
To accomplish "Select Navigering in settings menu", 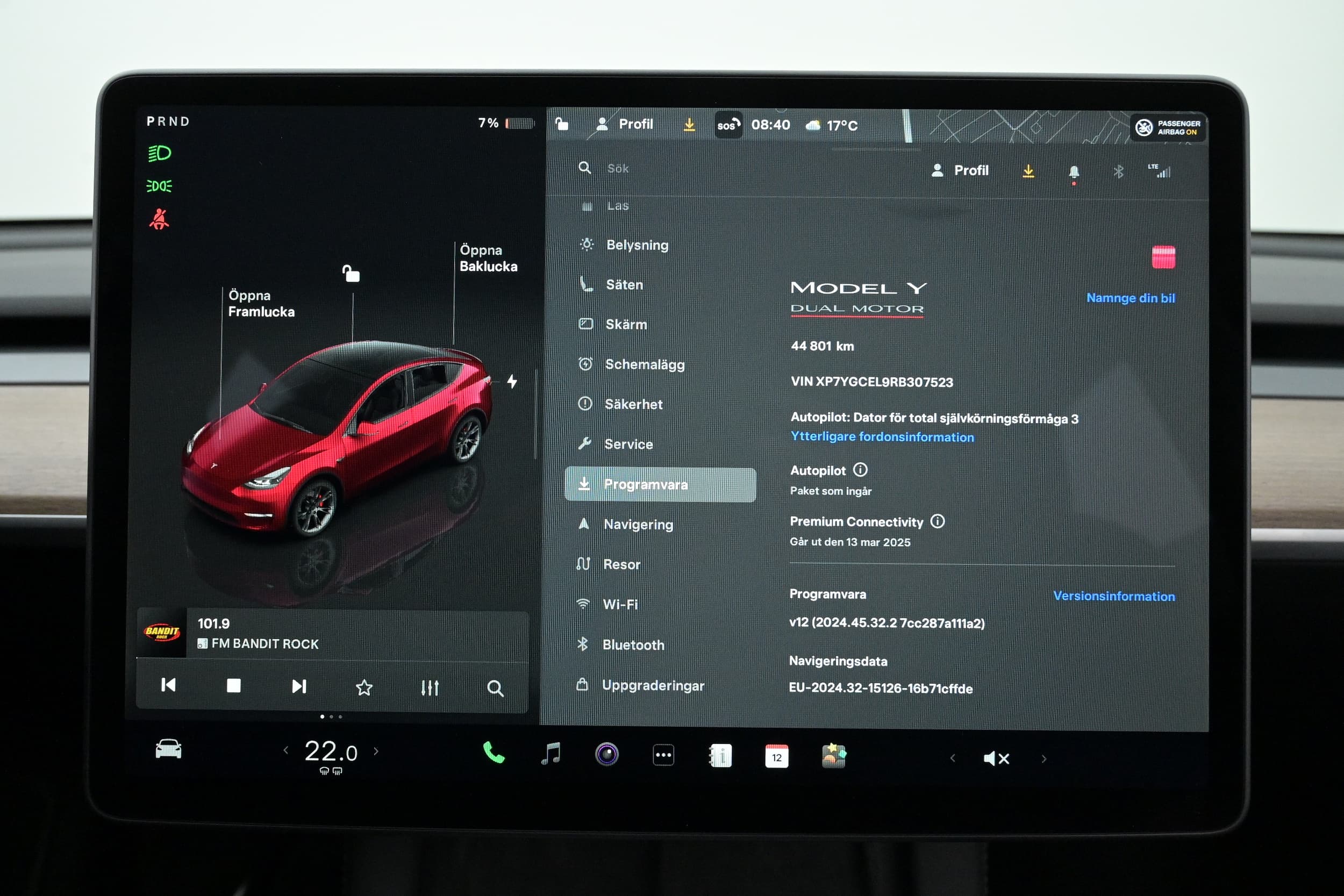I will pos(638,524).
